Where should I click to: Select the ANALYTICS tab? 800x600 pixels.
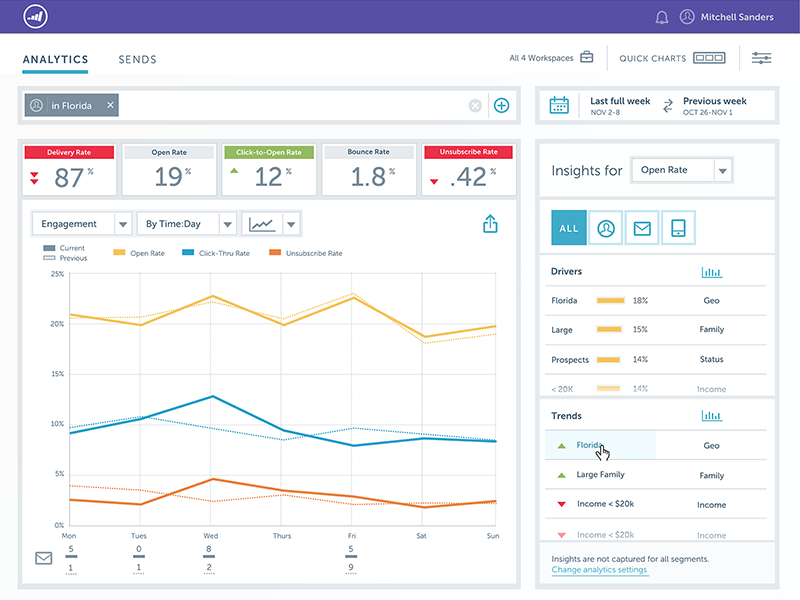(x=55, y=59)
